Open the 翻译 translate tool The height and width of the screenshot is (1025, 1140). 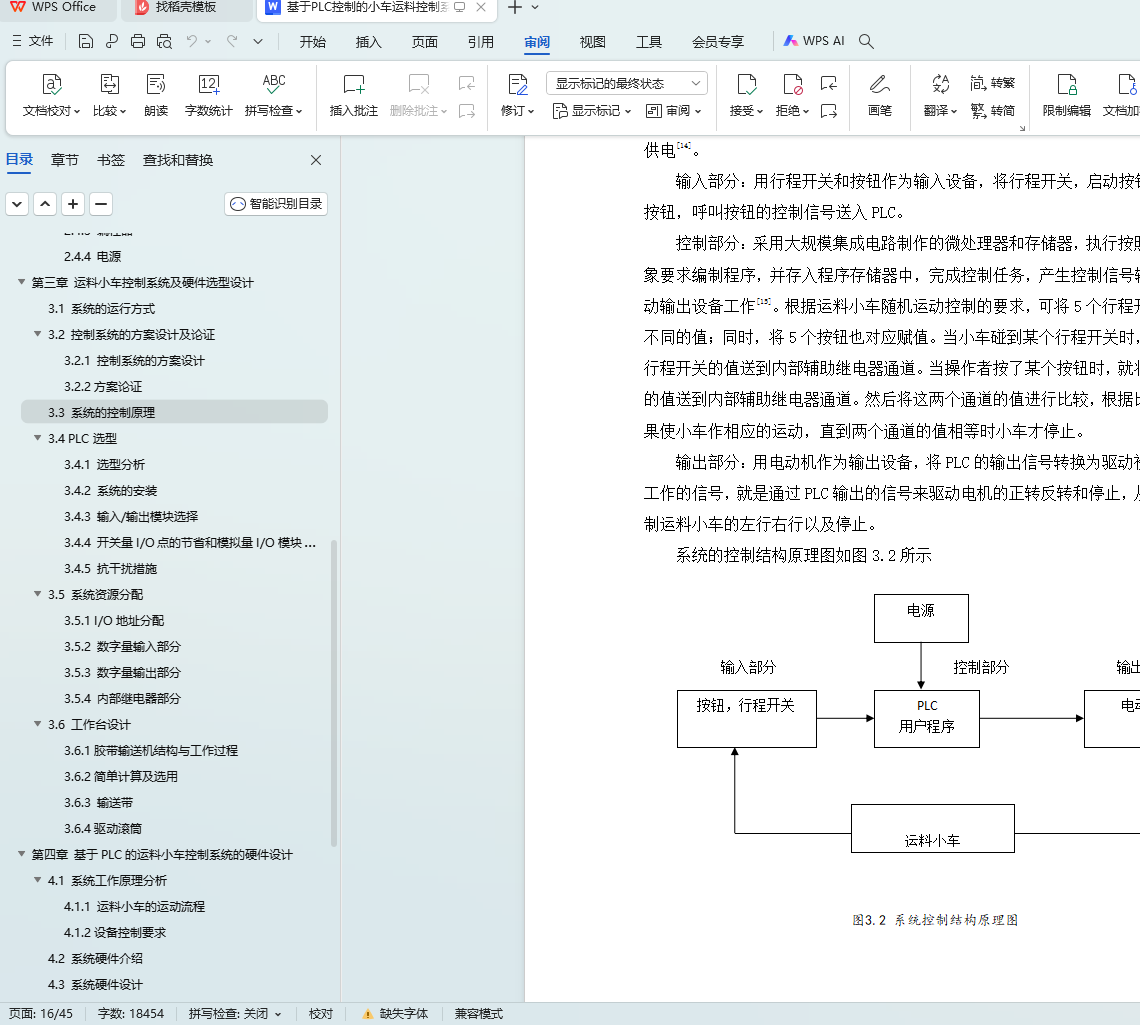pyautogui.click(x=940, y=95)
